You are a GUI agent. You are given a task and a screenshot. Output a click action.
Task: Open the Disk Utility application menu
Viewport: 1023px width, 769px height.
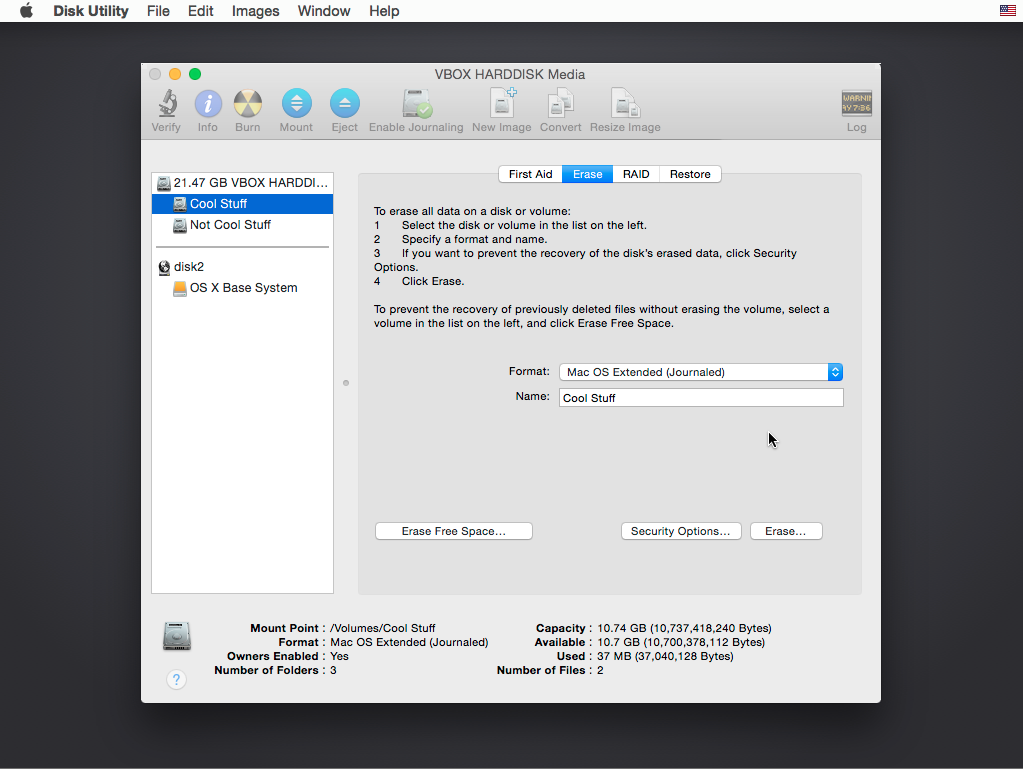click(91, 11)
